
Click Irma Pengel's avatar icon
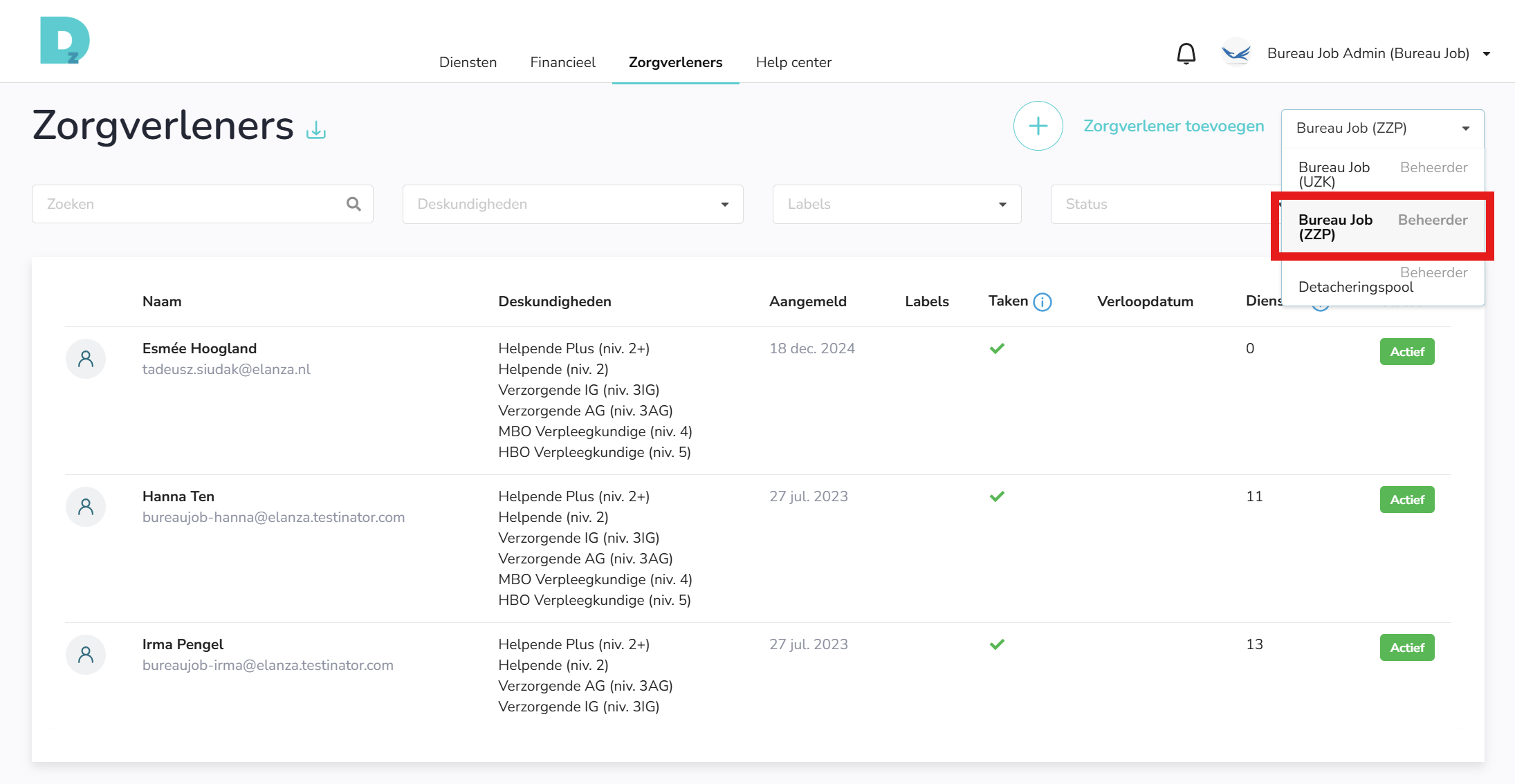(86, 655)
